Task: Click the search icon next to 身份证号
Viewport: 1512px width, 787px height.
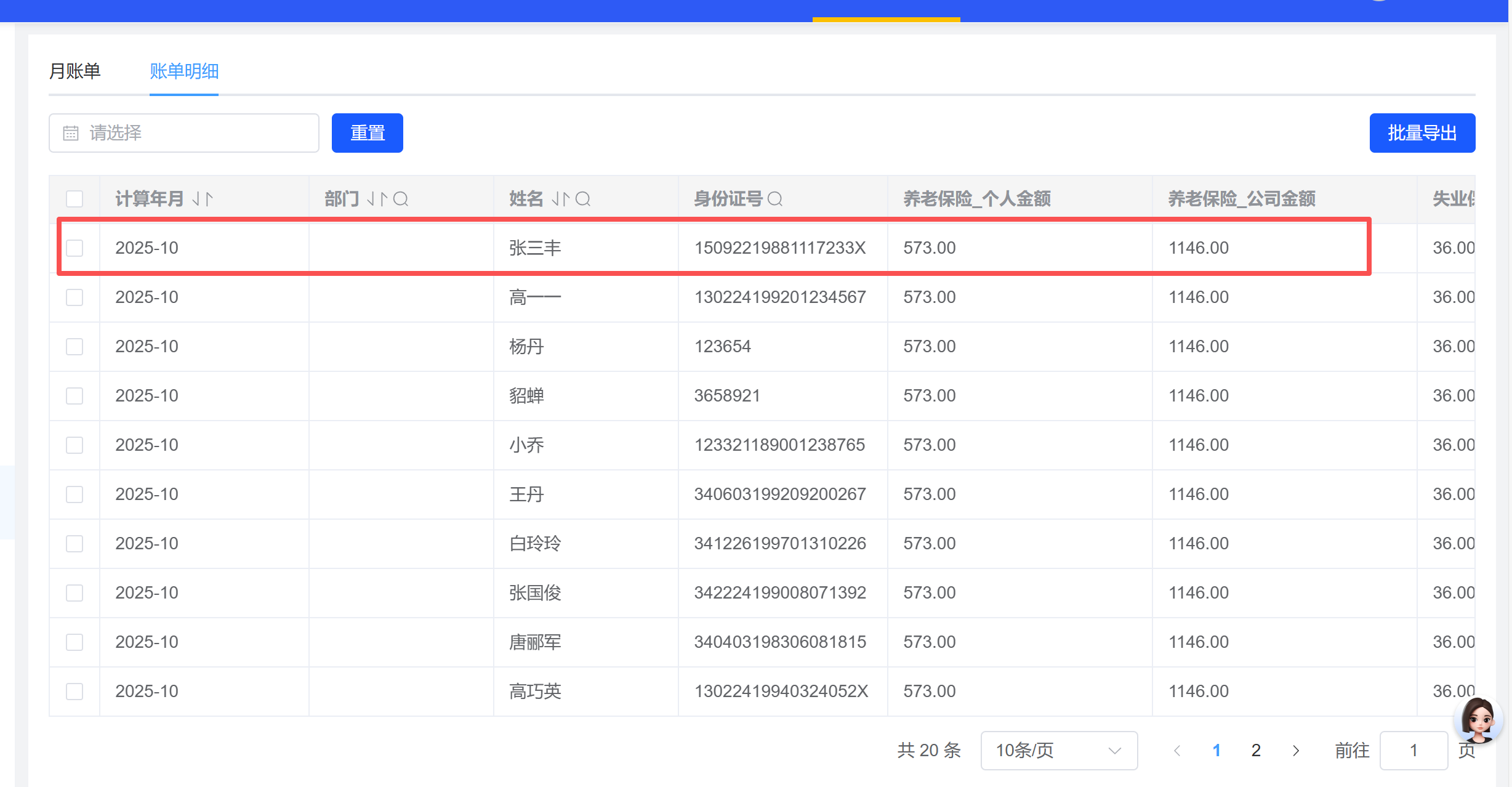Action: click(x=775, y=199)
